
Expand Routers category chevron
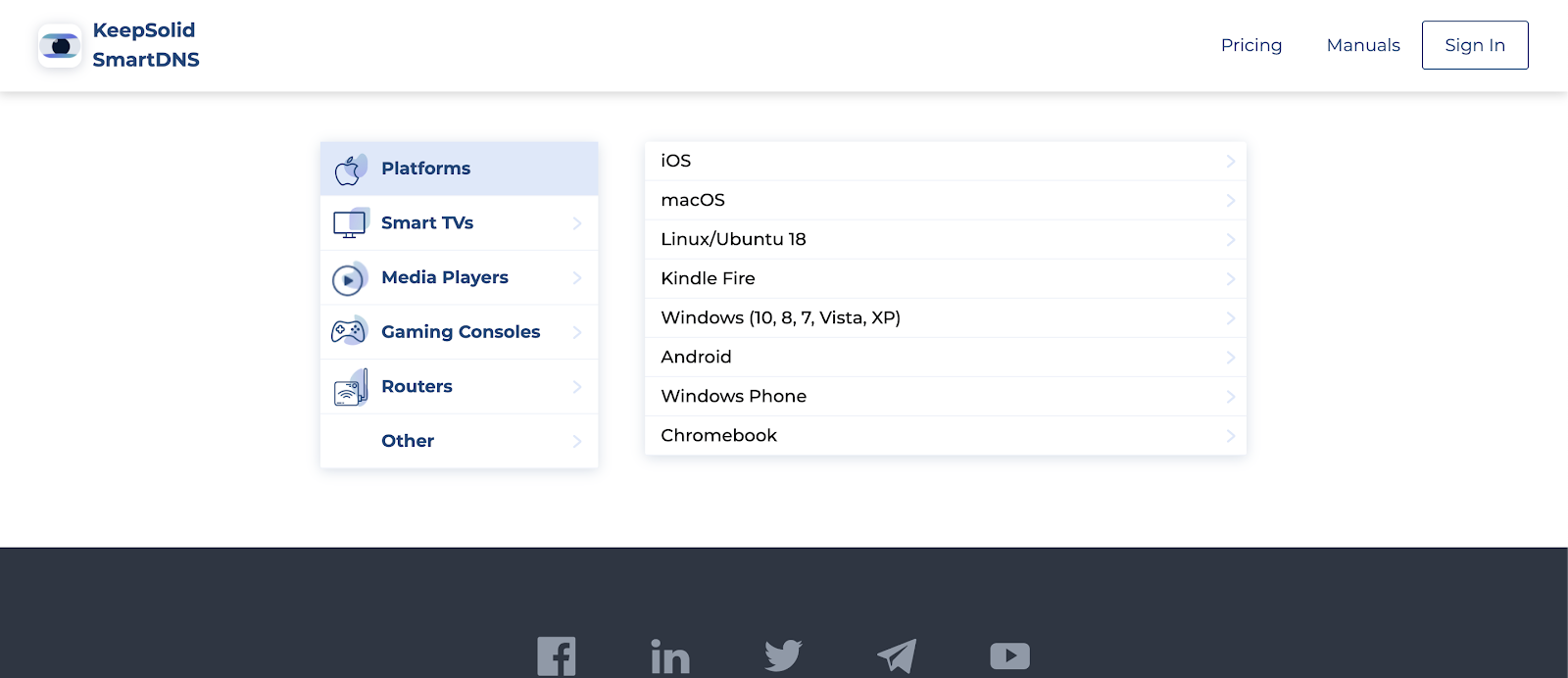coord(577,386)
